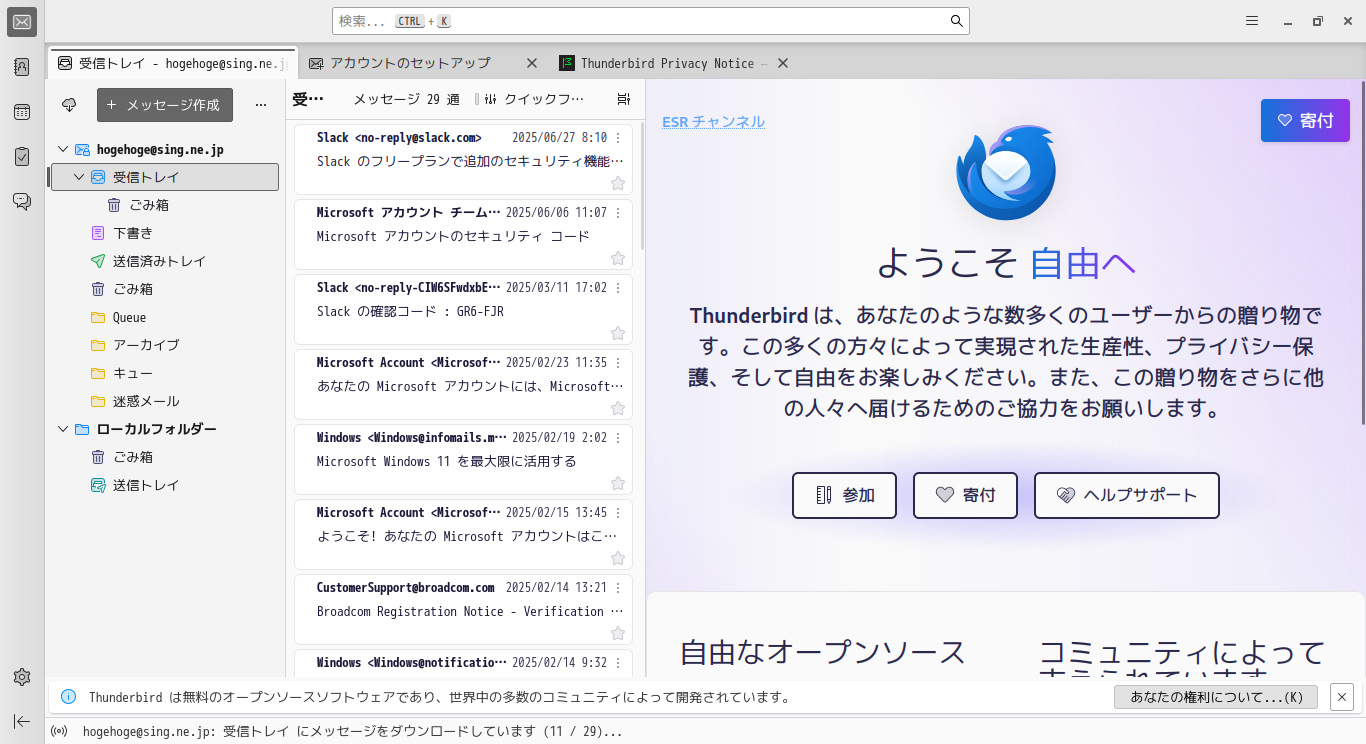Close the Thunderbird Privacy Notice tab

click(783, 63)
